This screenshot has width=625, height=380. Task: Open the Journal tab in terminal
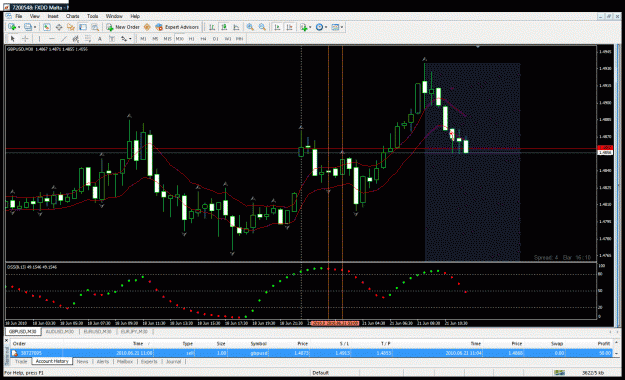click(x=173, y=362)
